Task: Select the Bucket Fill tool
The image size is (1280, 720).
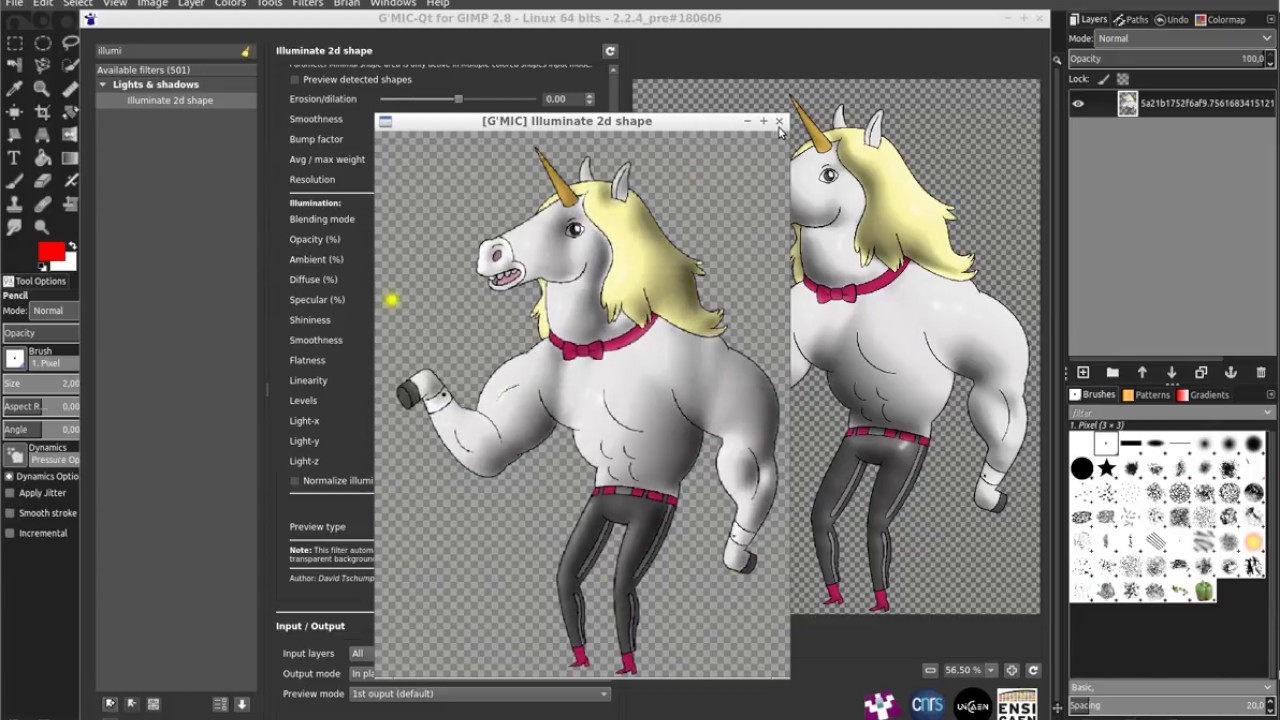Action: 42,158
